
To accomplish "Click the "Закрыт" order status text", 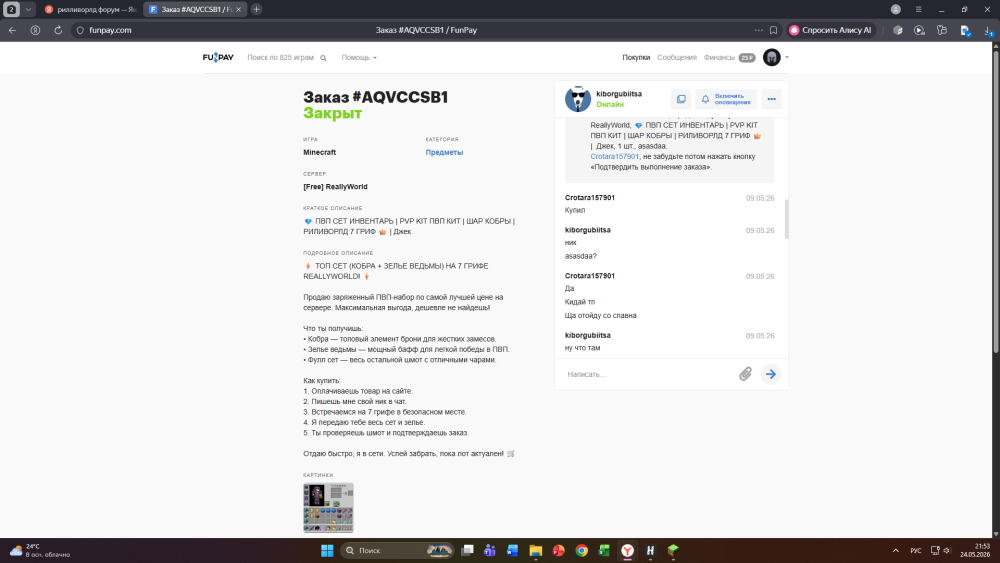I will (x=332, y=113).
